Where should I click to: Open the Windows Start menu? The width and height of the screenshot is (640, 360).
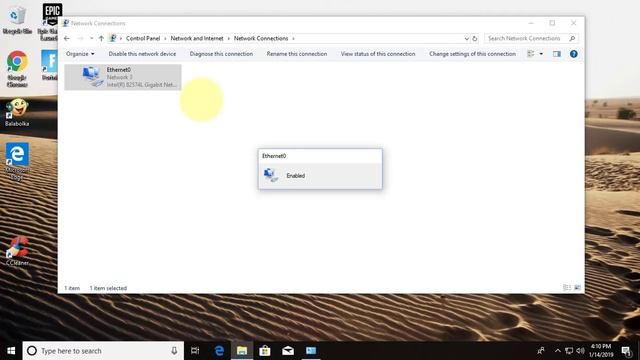(x=11, y=351)
